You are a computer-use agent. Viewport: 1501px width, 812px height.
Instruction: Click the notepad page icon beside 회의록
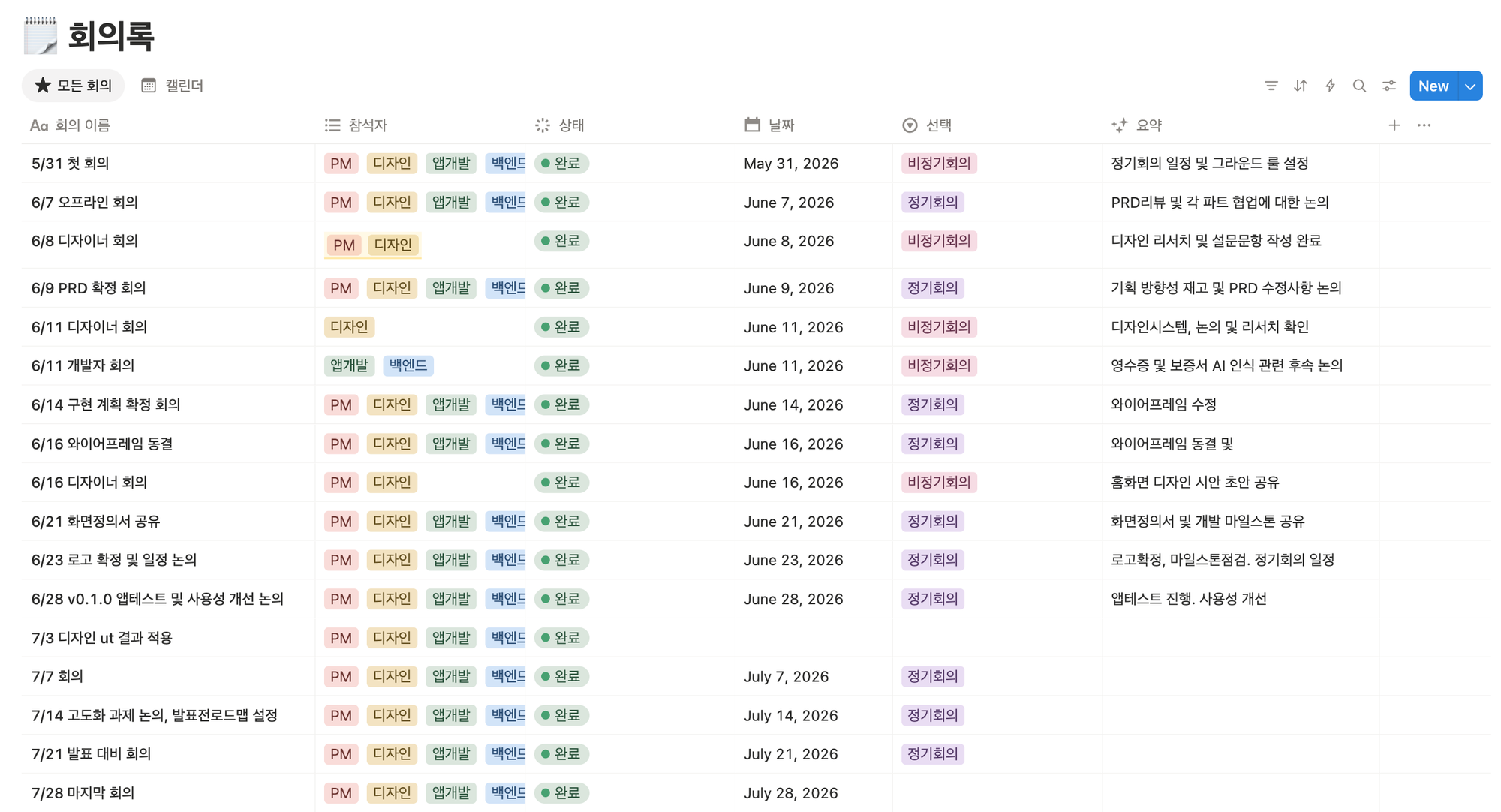pos(41,35)
